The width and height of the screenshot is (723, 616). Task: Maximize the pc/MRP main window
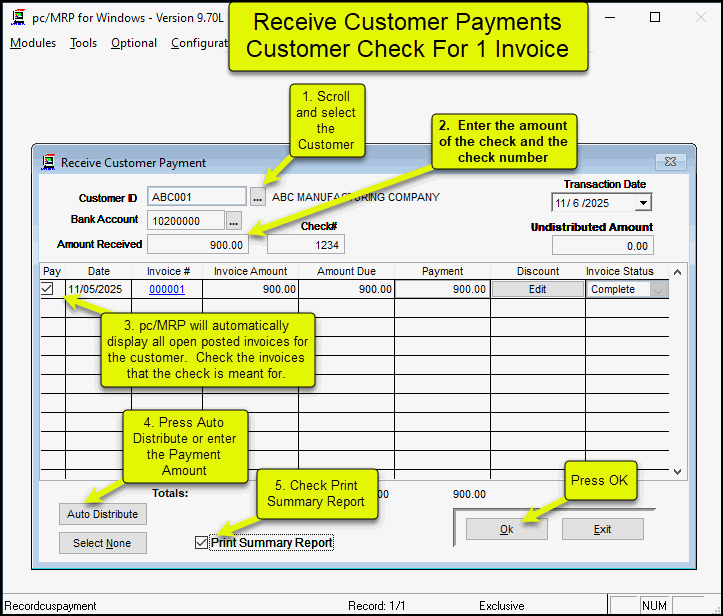655,18
